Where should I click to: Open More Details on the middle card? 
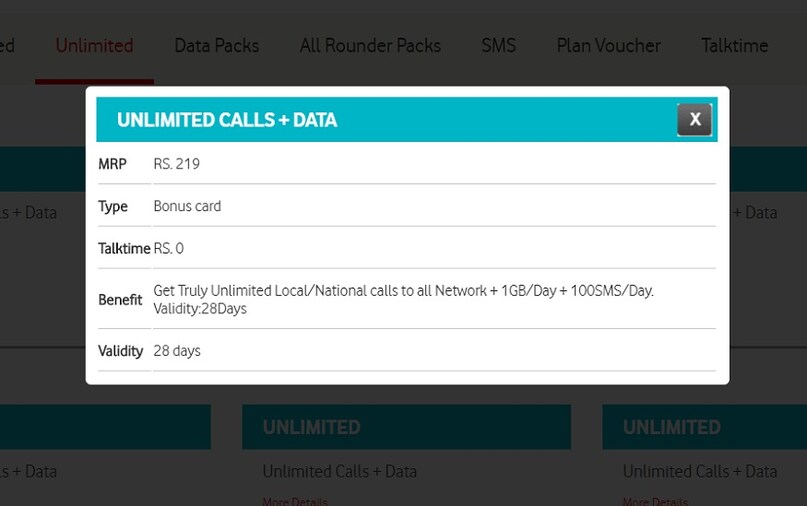[x=294, y=501]
